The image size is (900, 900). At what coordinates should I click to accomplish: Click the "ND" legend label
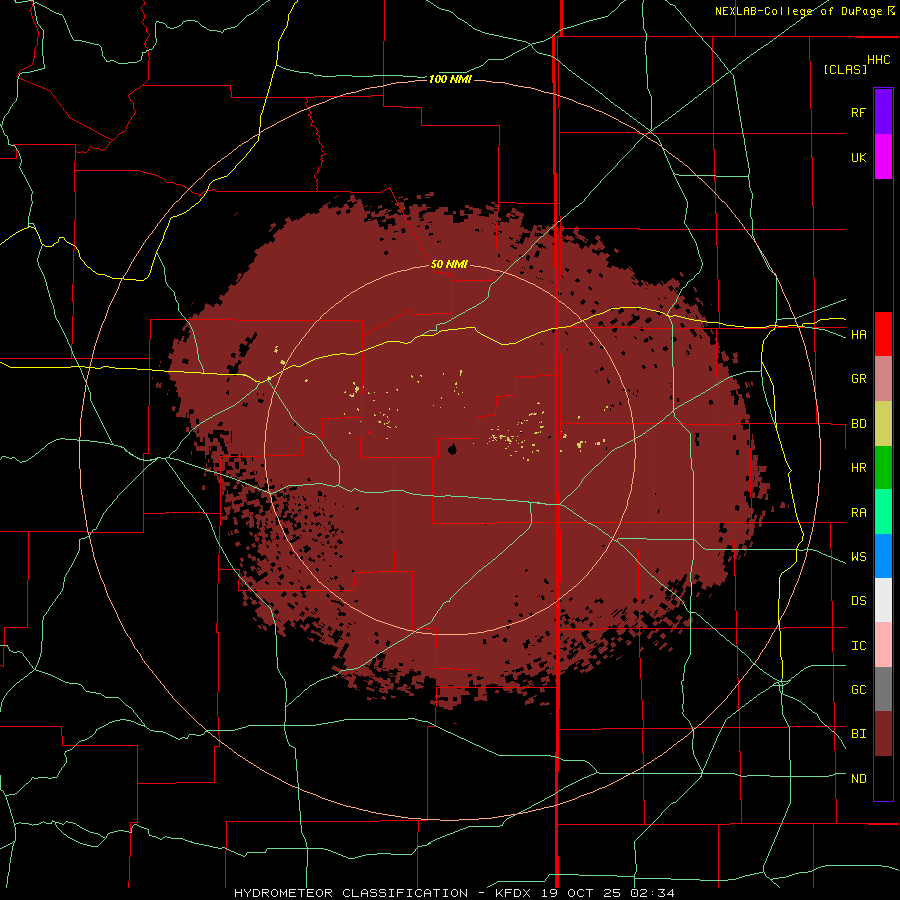pyautogui.click(x=858, y=779)
